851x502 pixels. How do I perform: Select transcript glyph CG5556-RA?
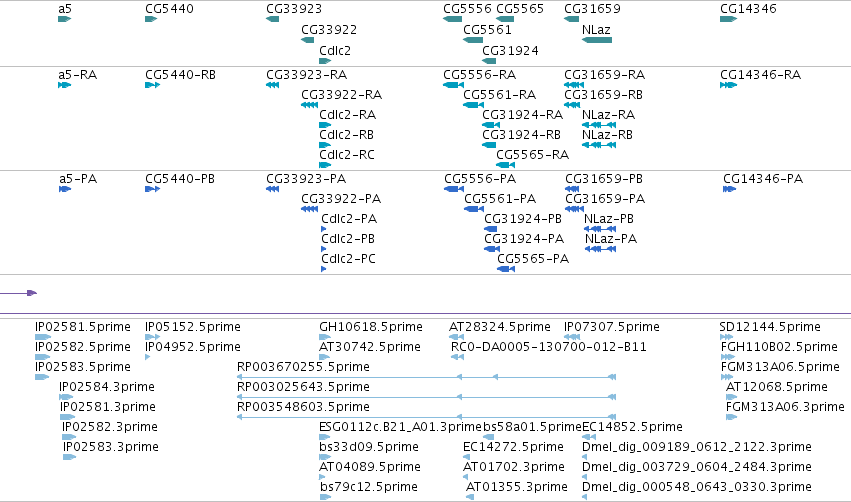click(x=453, y=85)
